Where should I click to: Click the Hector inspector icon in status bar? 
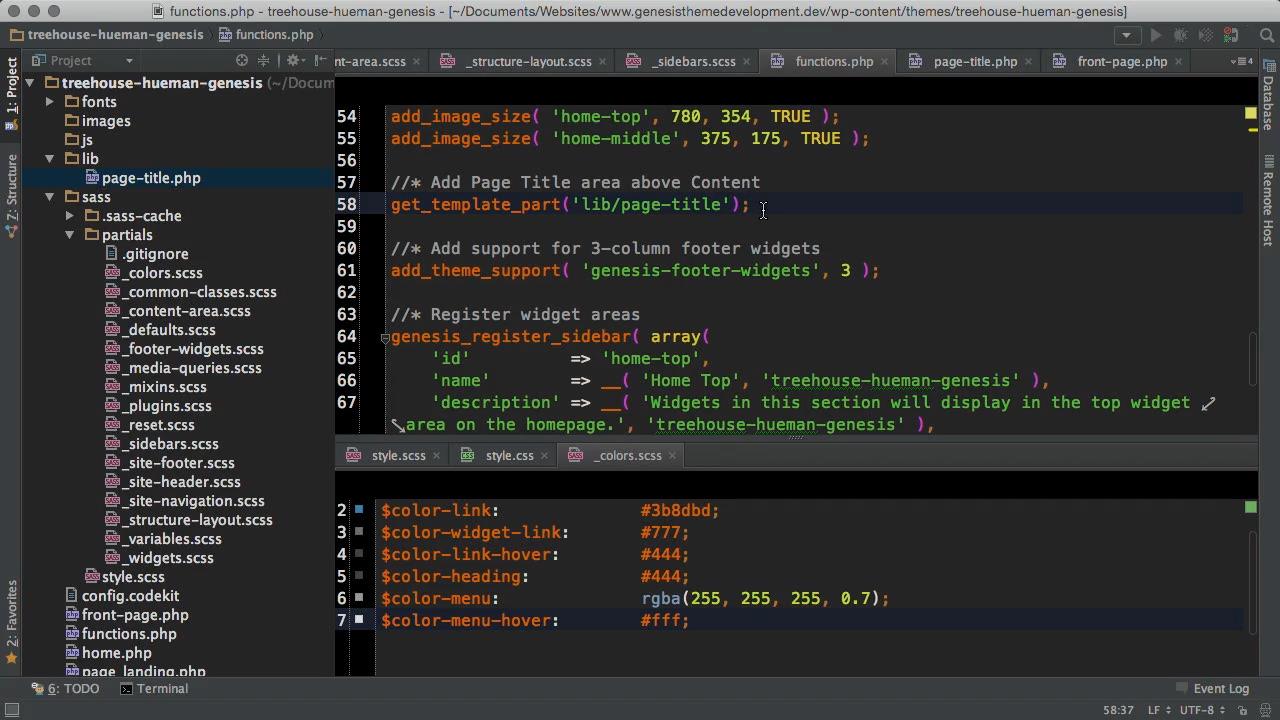pyautogui.click(x=1265, y=710)
